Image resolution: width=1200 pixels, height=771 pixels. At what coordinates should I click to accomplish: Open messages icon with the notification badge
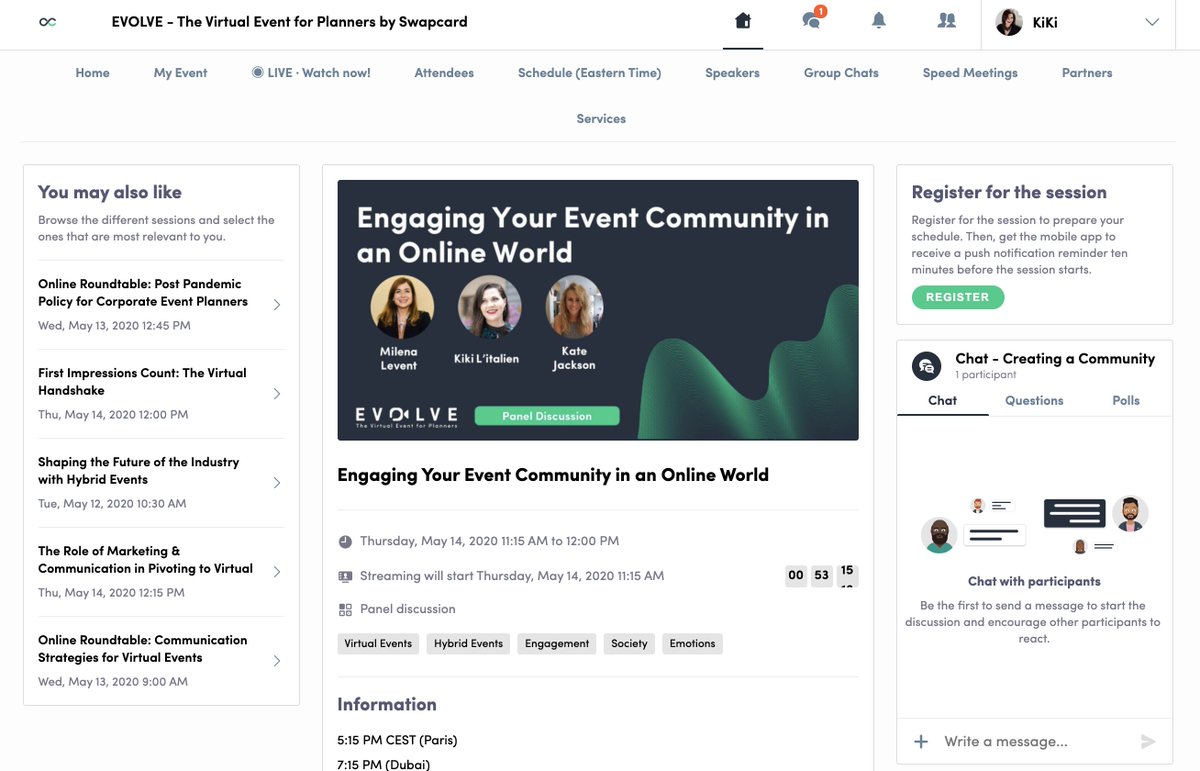(812, 21)
